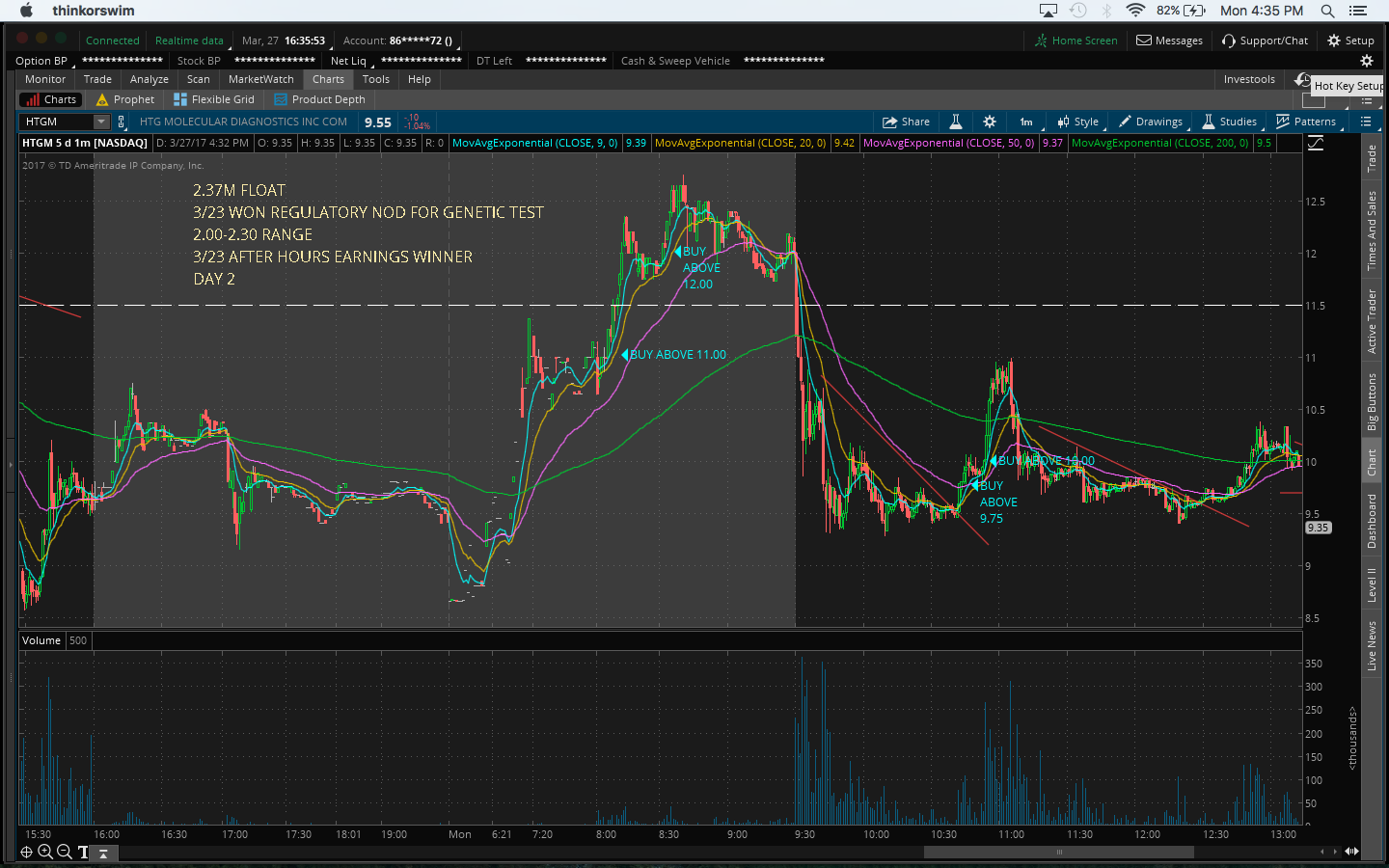Open the 1m timeframe dropdown
The image size is (1389, 868).
[x=1026, y=122]
